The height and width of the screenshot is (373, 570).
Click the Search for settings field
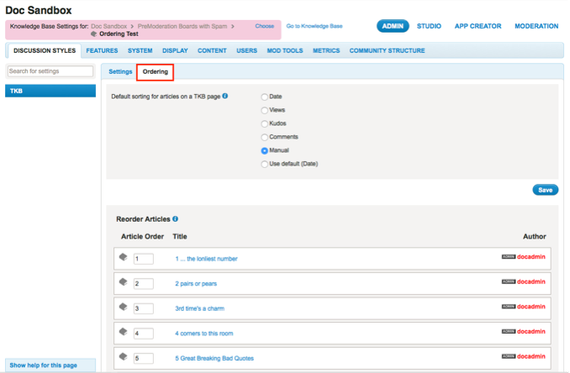pyautogui.click(x=50, y=71)
